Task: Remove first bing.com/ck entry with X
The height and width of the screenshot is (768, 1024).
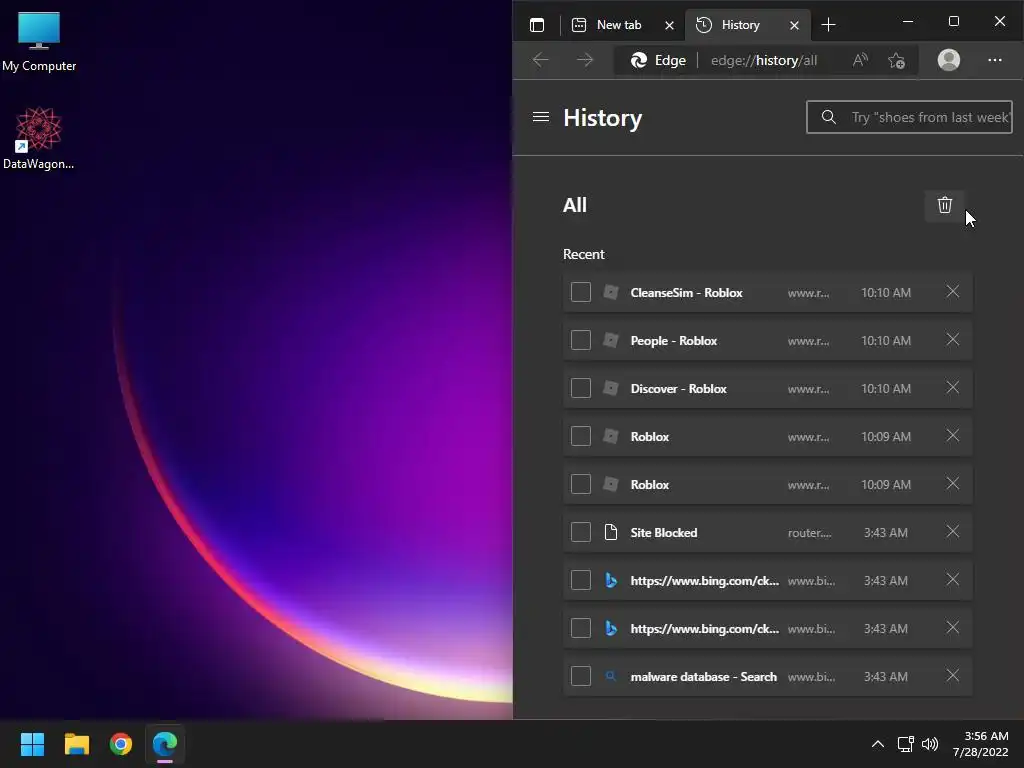Action: point(953,579)
